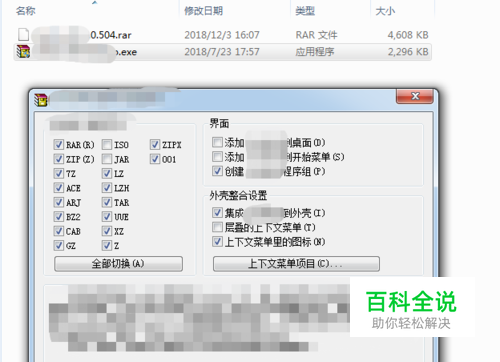
Task: Click the 全部切换 (A) button
Action: (118, 264)
